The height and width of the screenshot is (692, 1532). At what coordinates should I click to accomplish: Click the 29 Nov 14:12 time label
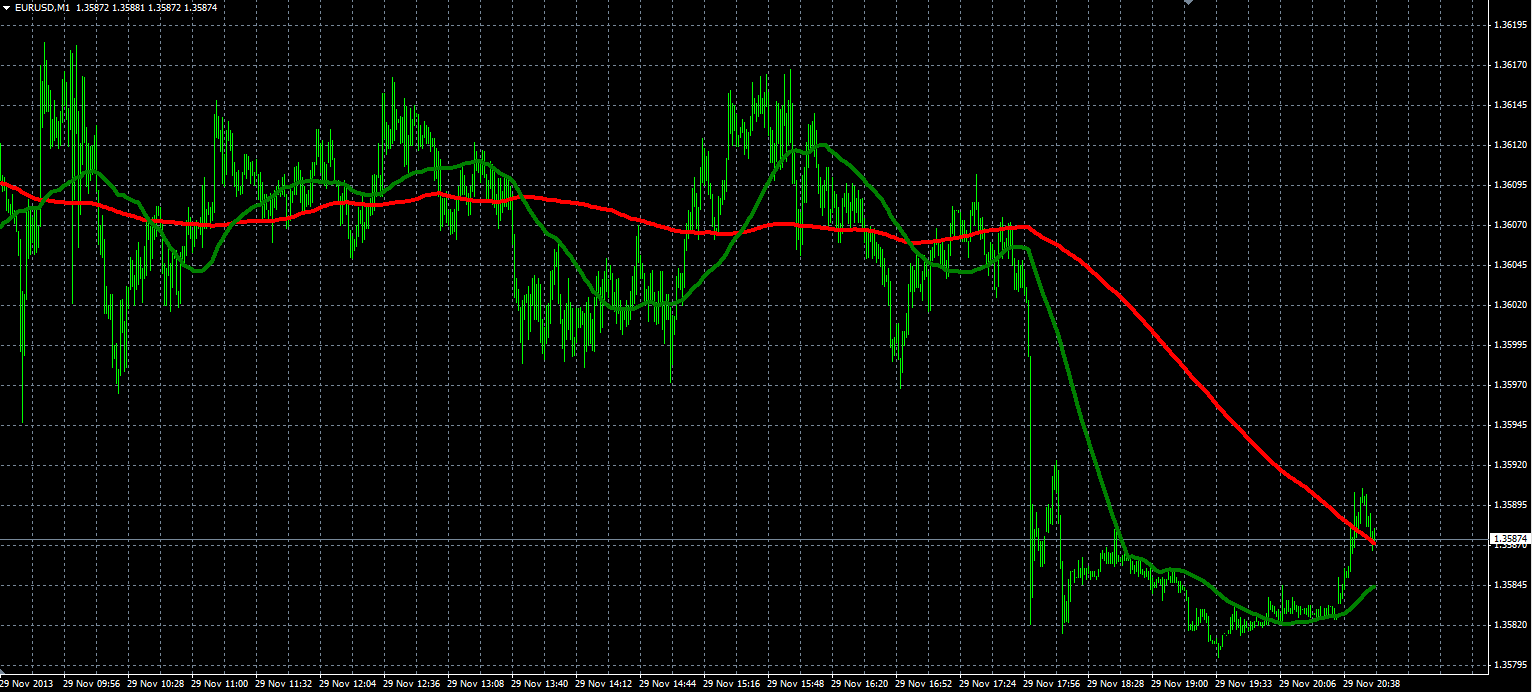(604, 684)
